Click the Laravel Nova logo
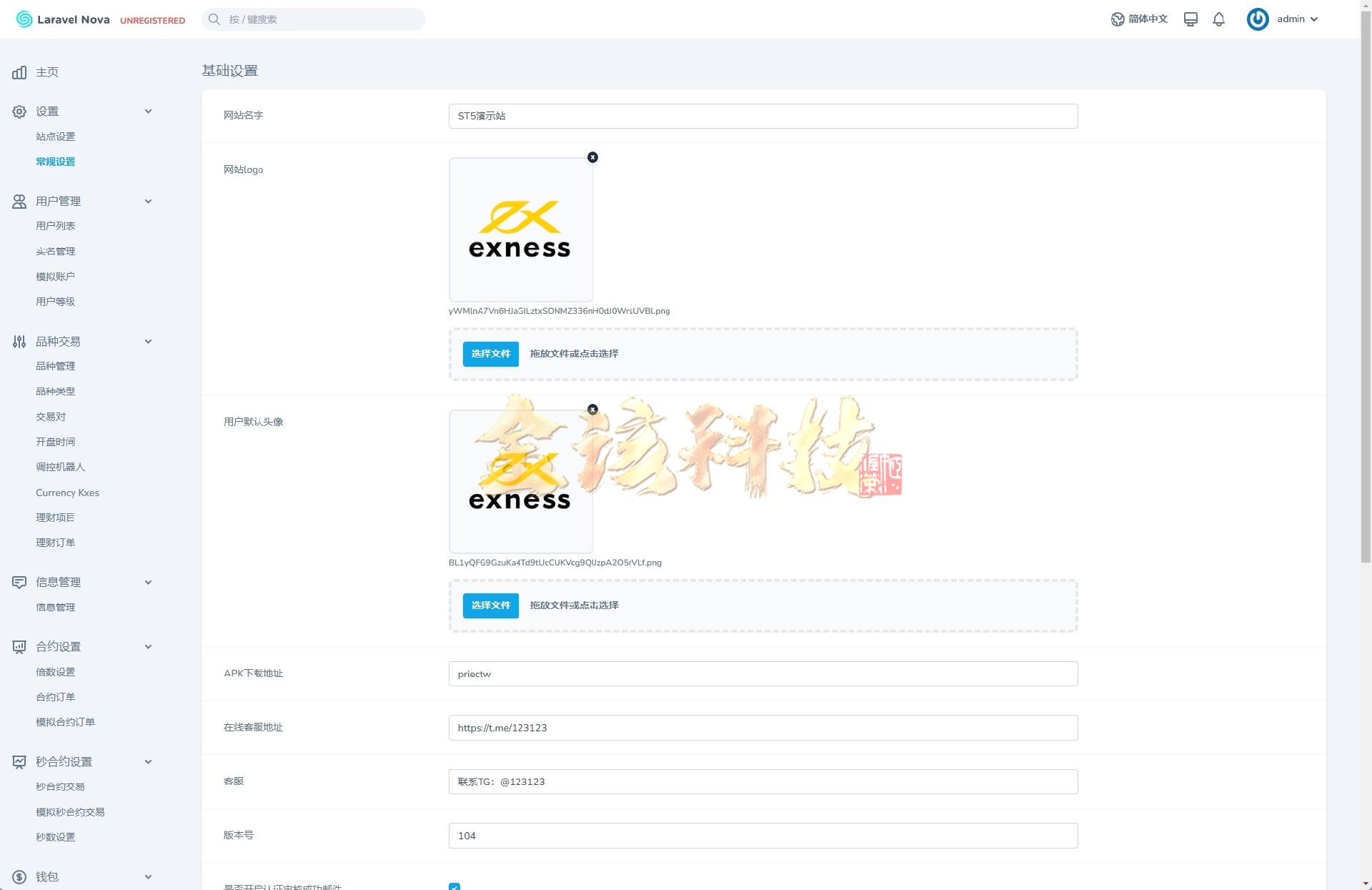The height and width of the screenshot is (890, 1372). (63, 19)
